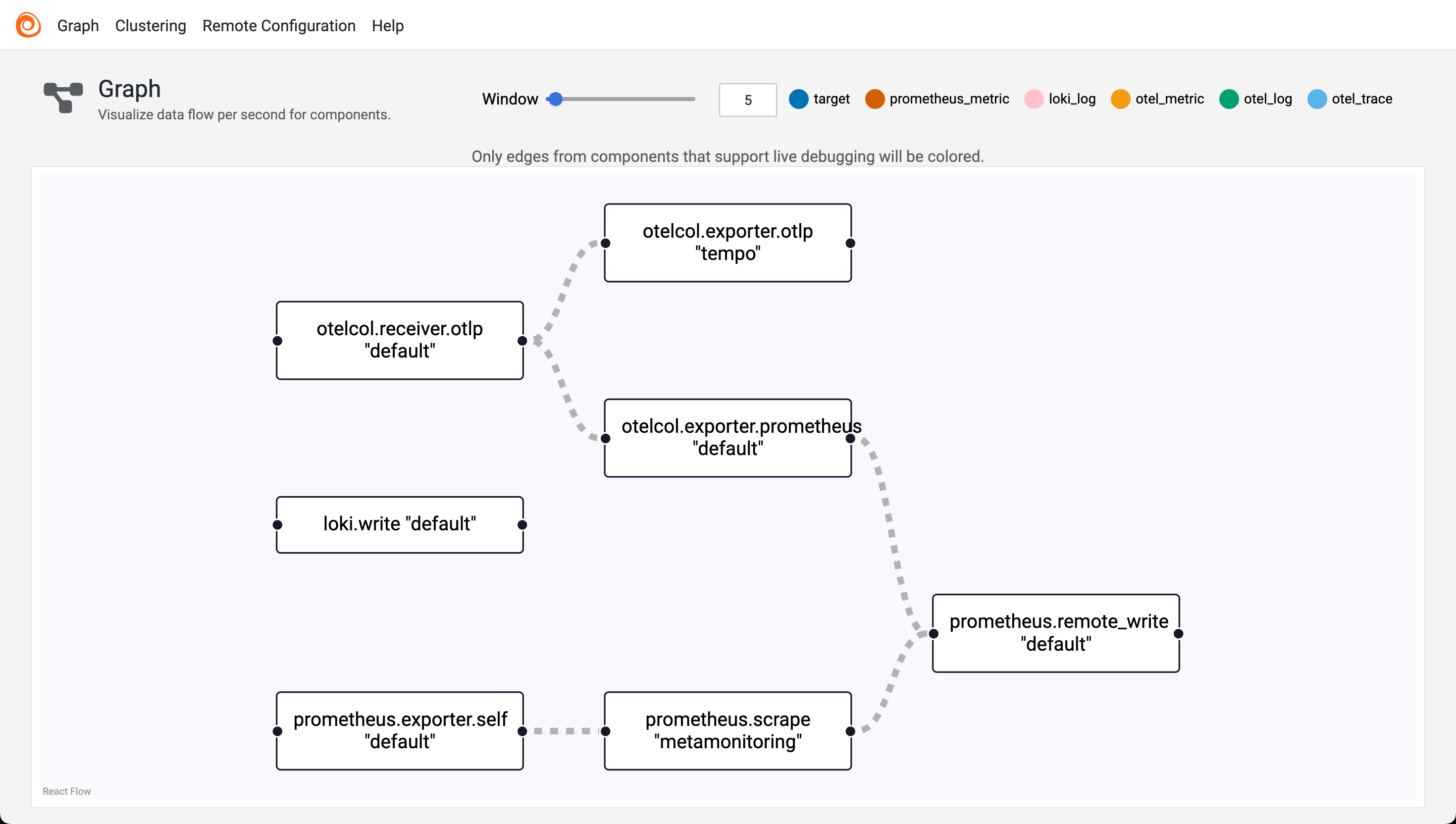Image resolution: width=1456 pixels, height=824 pixels.
Task: Open the Clustering menu item
Action: (151, 25)
